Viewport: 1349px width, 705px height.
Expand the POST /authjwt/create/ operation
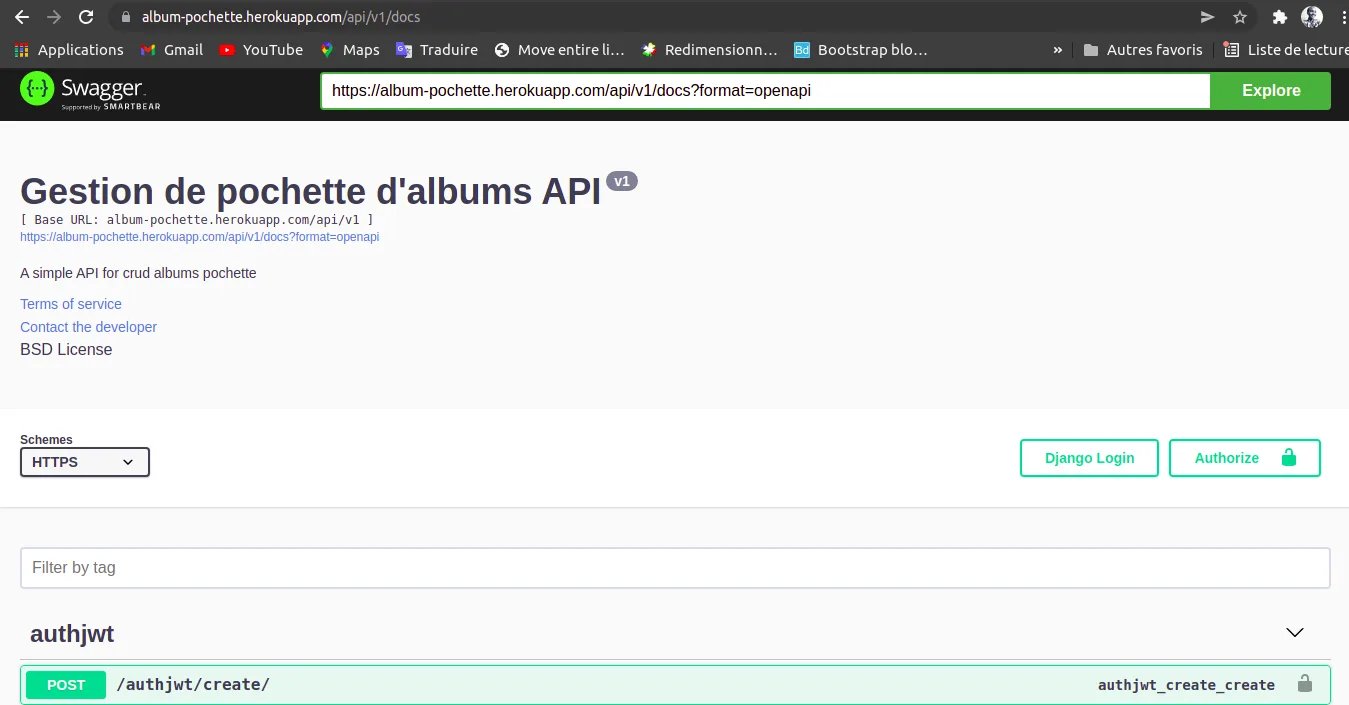(675, 685)
